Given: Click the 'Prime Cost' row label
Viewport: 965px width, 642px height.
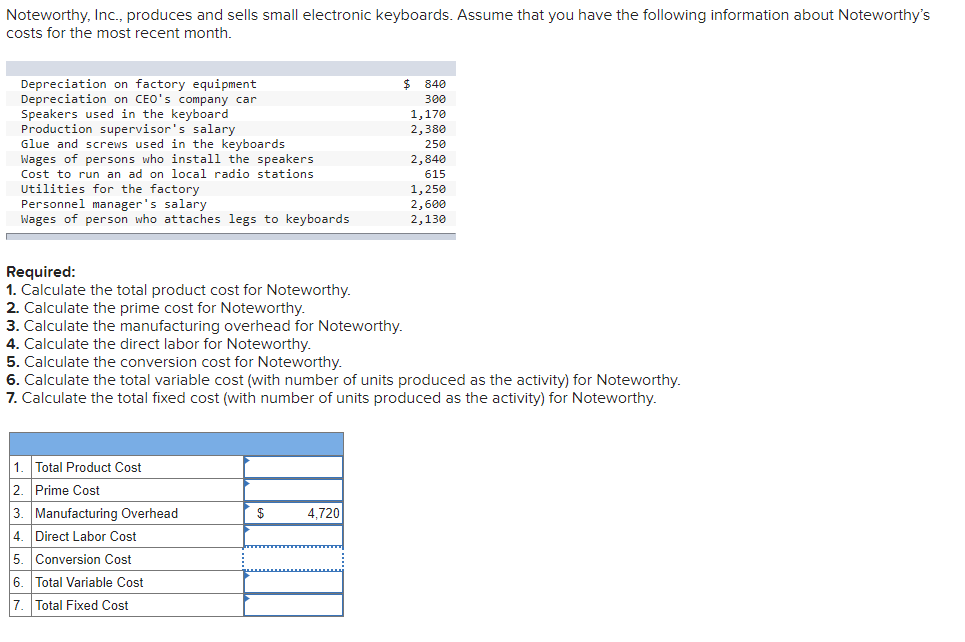Looking at the screenshot, I should 67,490.
